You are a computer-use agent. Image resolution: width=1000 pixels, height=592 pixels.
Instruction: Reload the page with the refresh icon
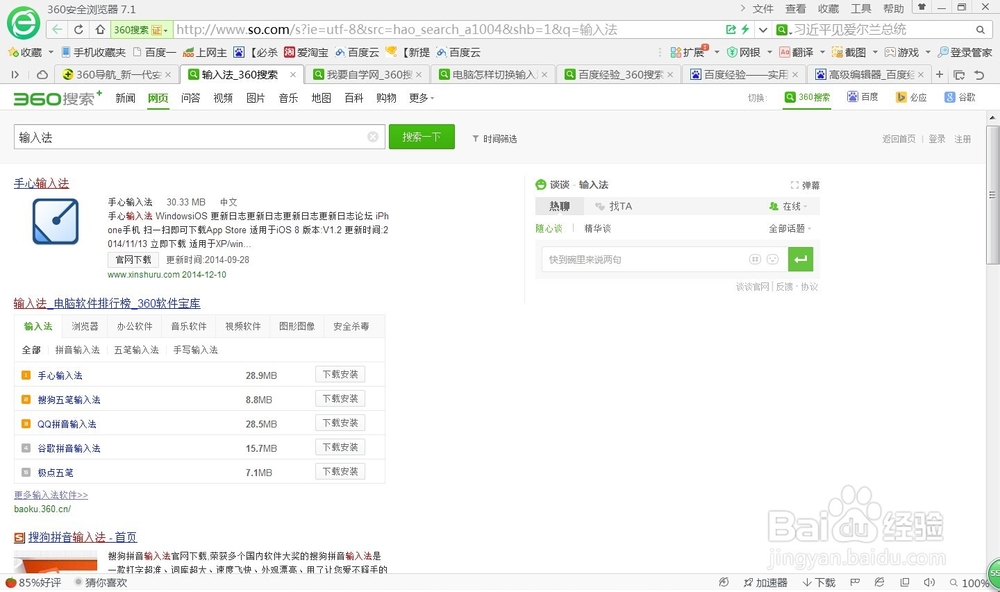tap(78, 29)
